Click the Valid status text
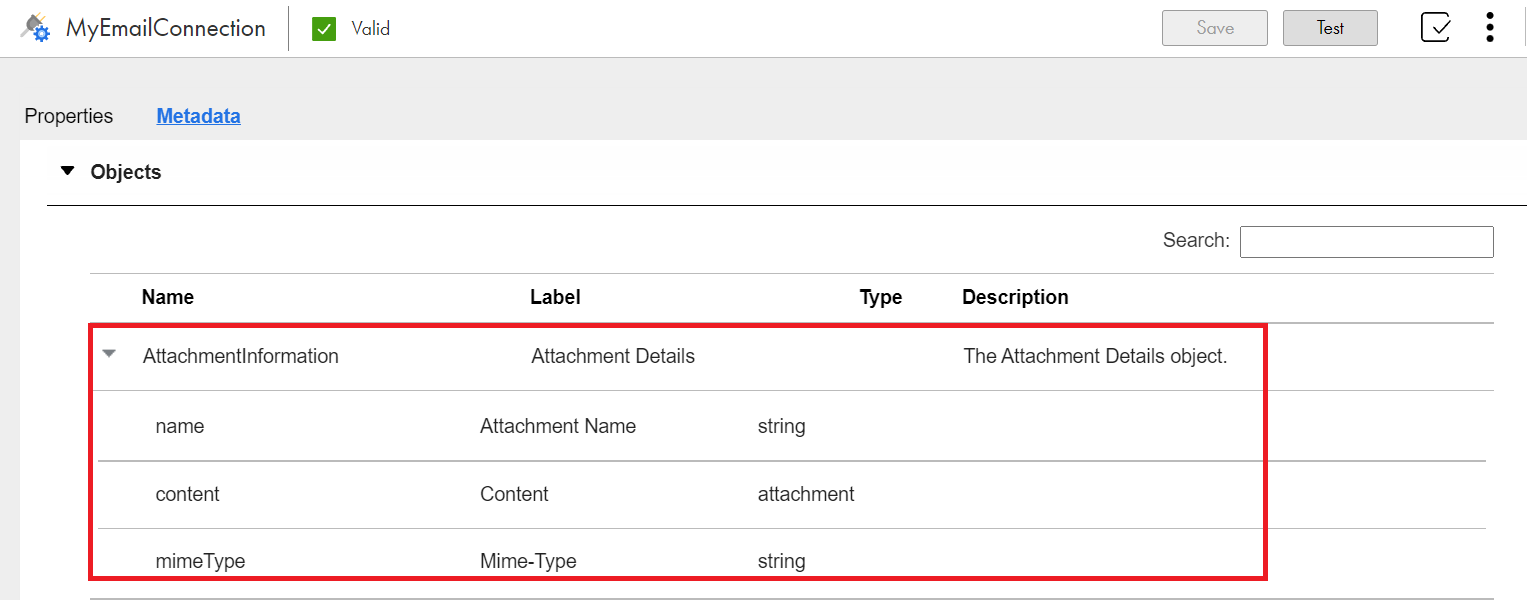This screenshot has height=600, width=1527. tap(370, 29)
